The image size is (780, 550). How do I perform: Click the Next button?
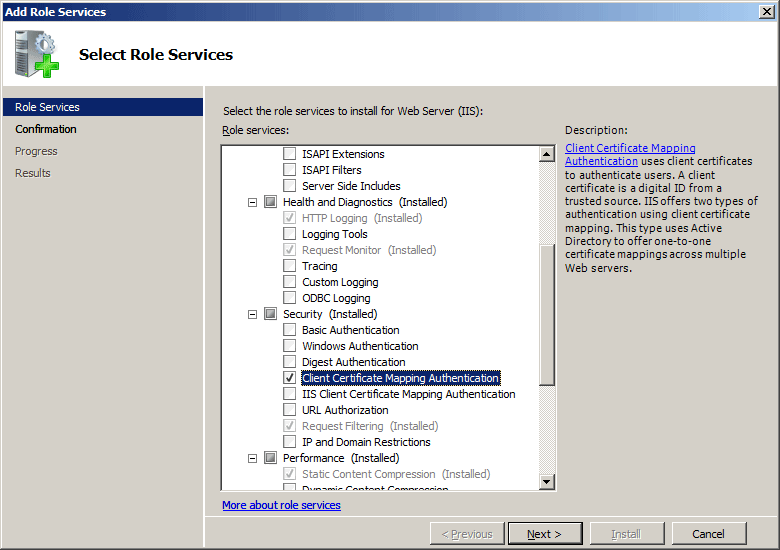tap(545, 534)
